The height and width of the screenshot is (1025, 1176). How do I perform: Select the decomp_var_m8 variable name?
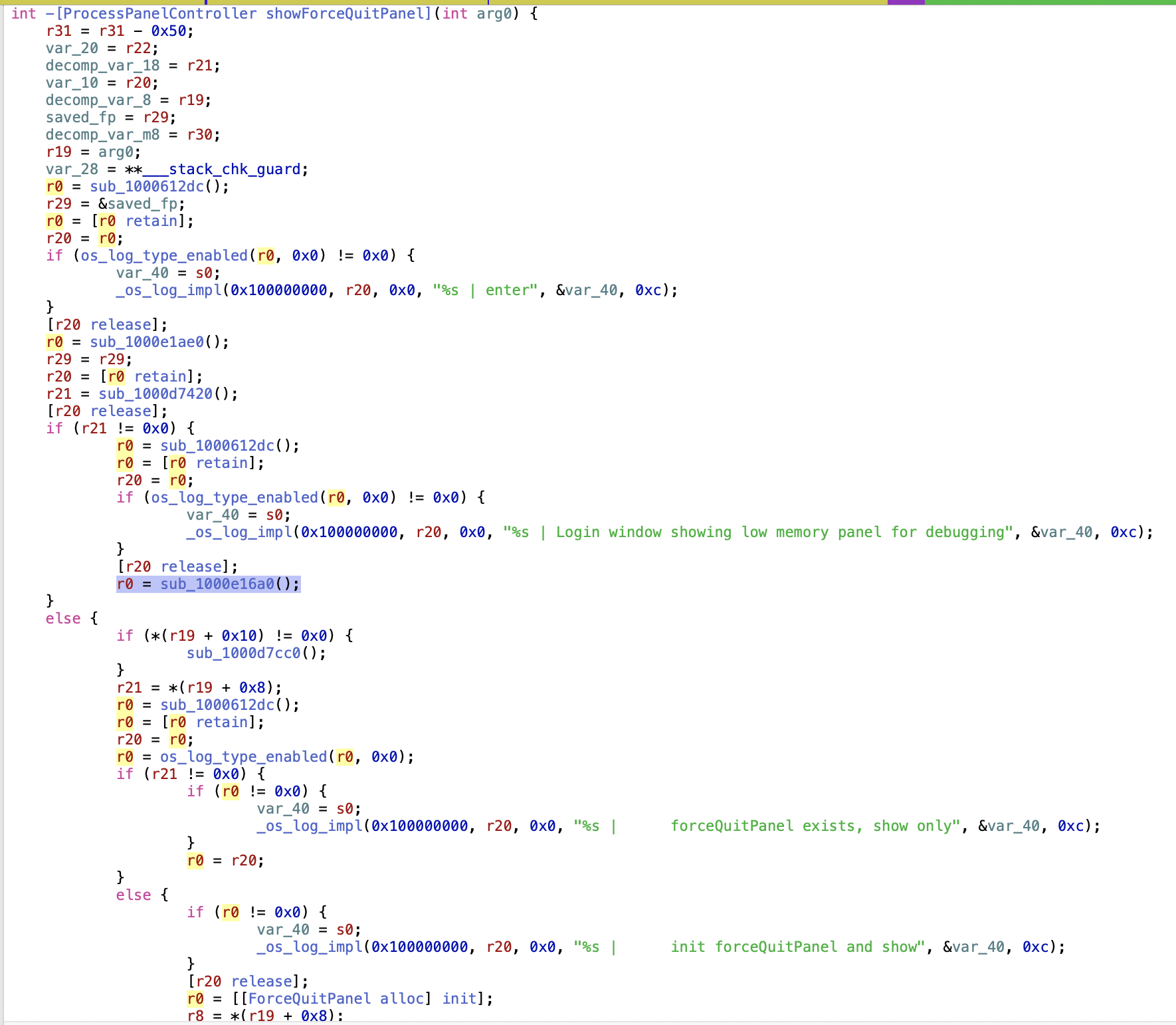tap(102, 135)
